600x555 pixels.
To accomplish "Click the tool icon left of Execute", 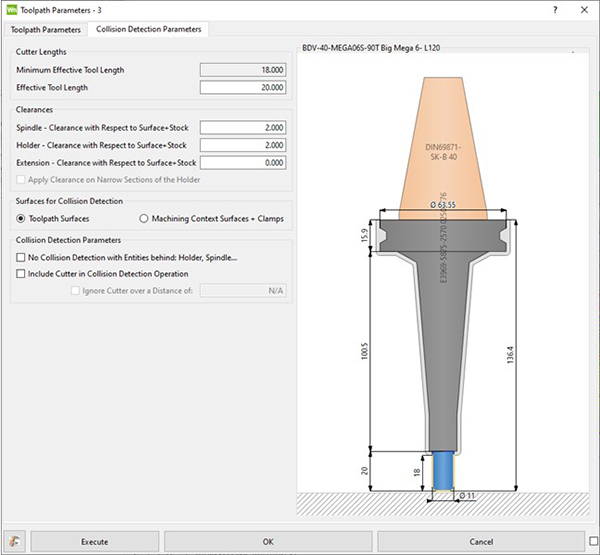I will click(x=14, y=541).
